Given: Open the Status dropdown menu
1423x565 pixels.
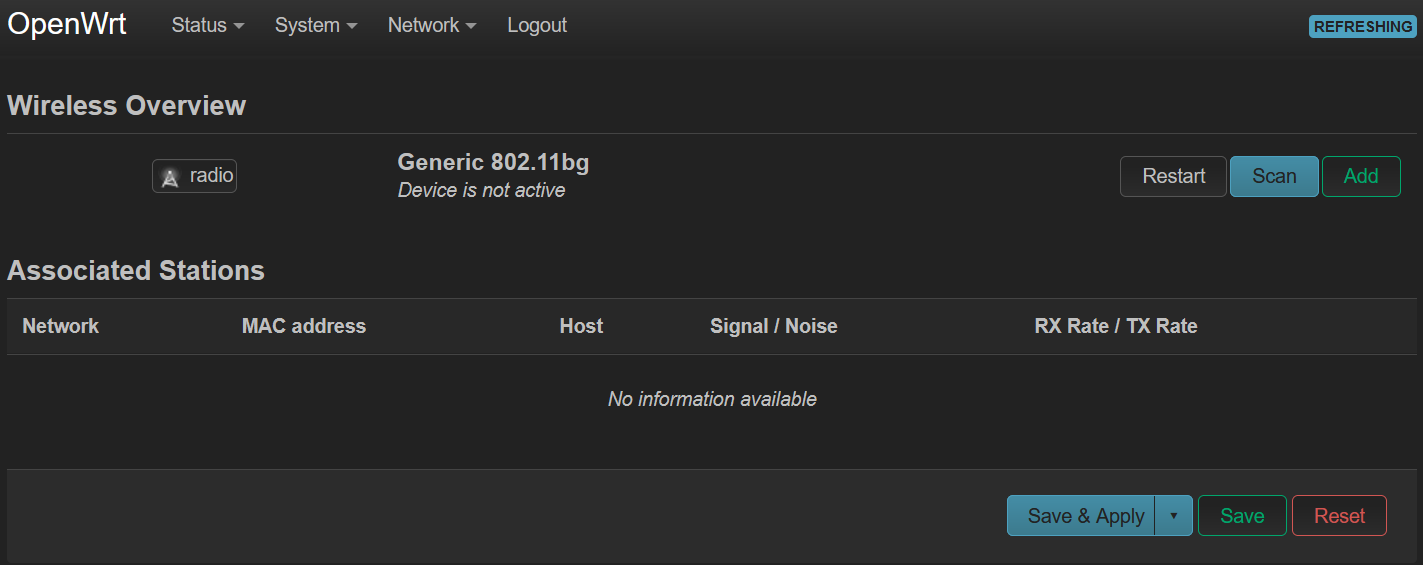Looking at the screenshot, I should [x=207, y=26].
